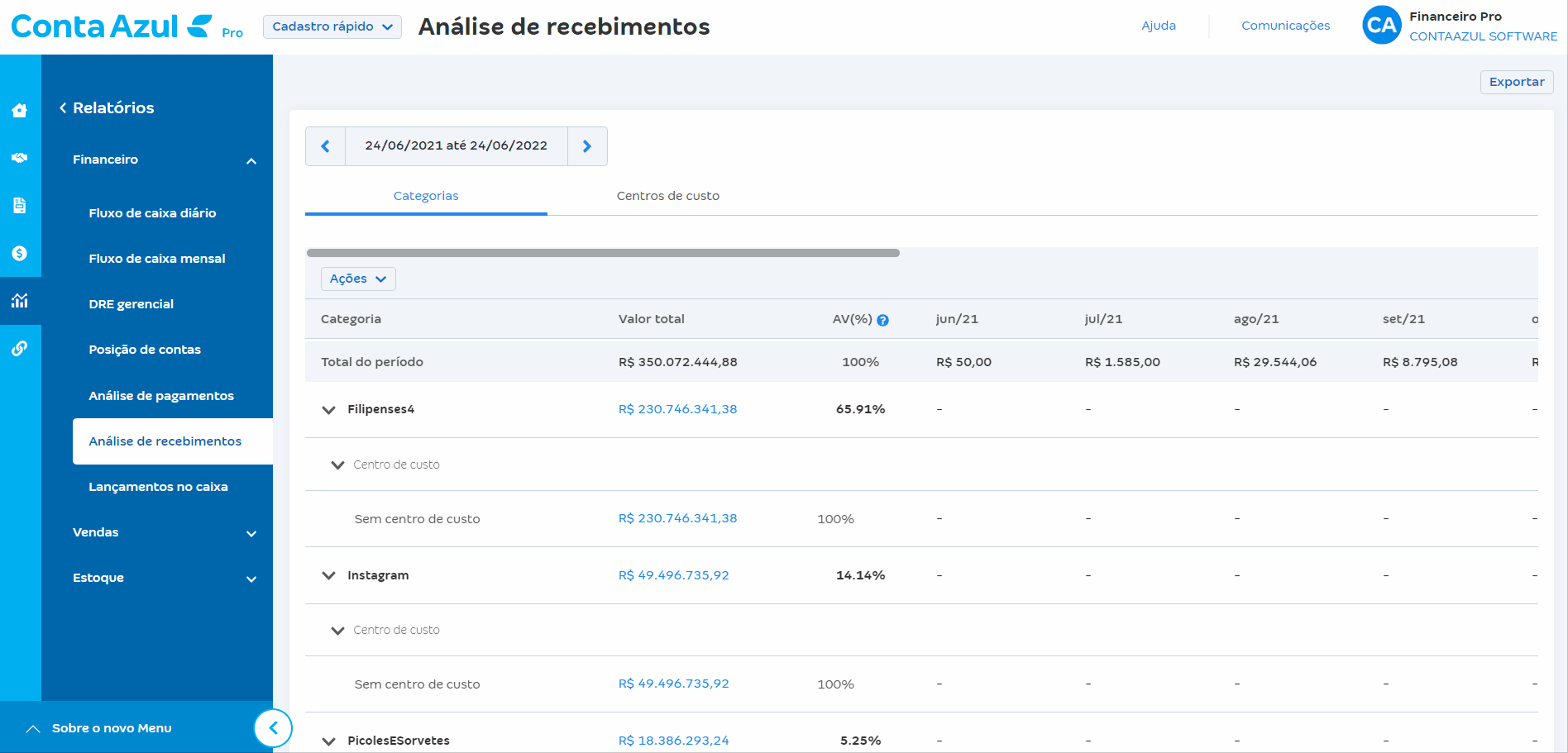Click Sem centro de custo value under Filipenses4
Viewport: 1568px width, 753px height.
tap(677, 518)
